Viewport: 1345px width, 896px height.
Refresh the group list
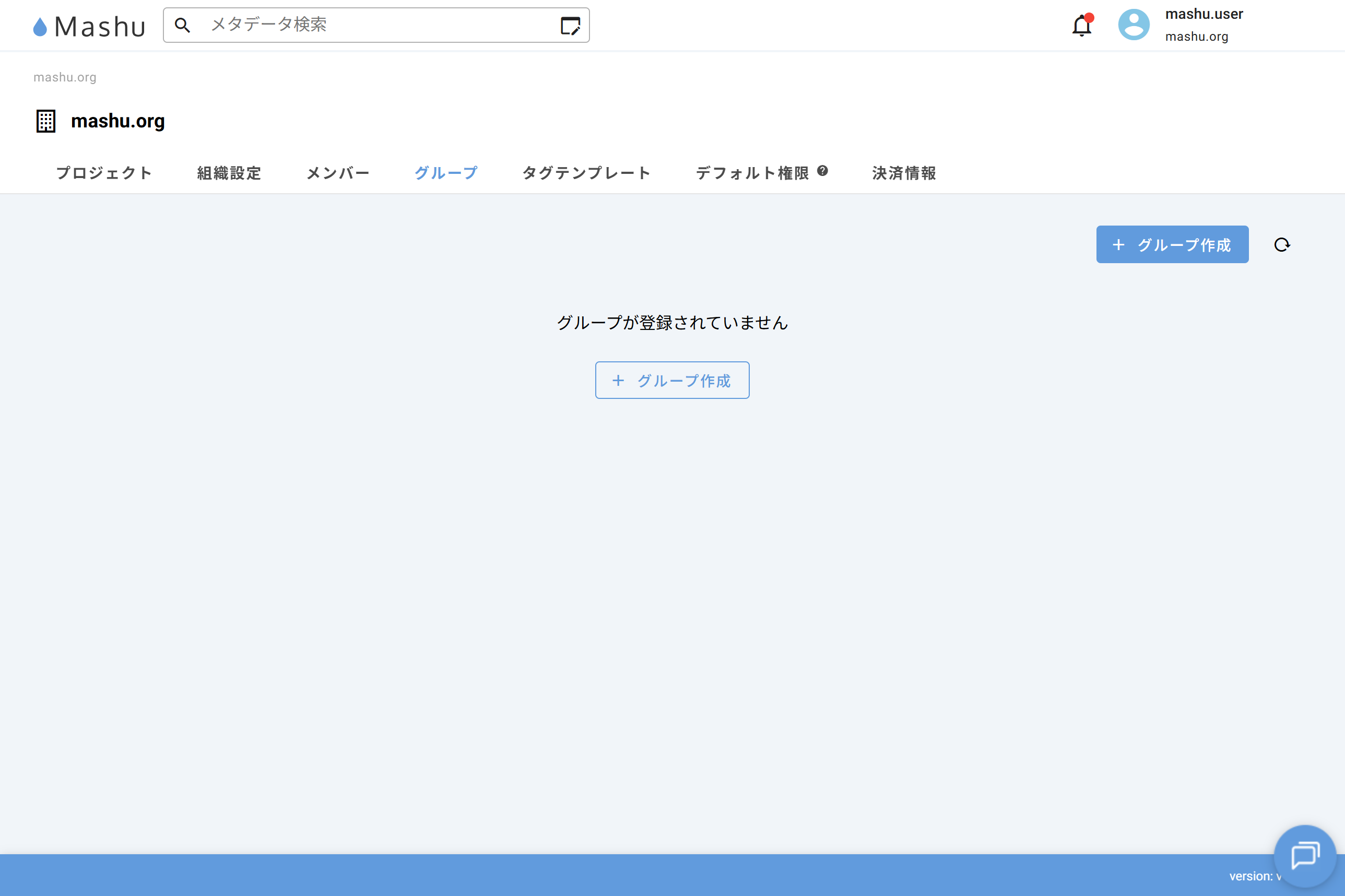1282,244
